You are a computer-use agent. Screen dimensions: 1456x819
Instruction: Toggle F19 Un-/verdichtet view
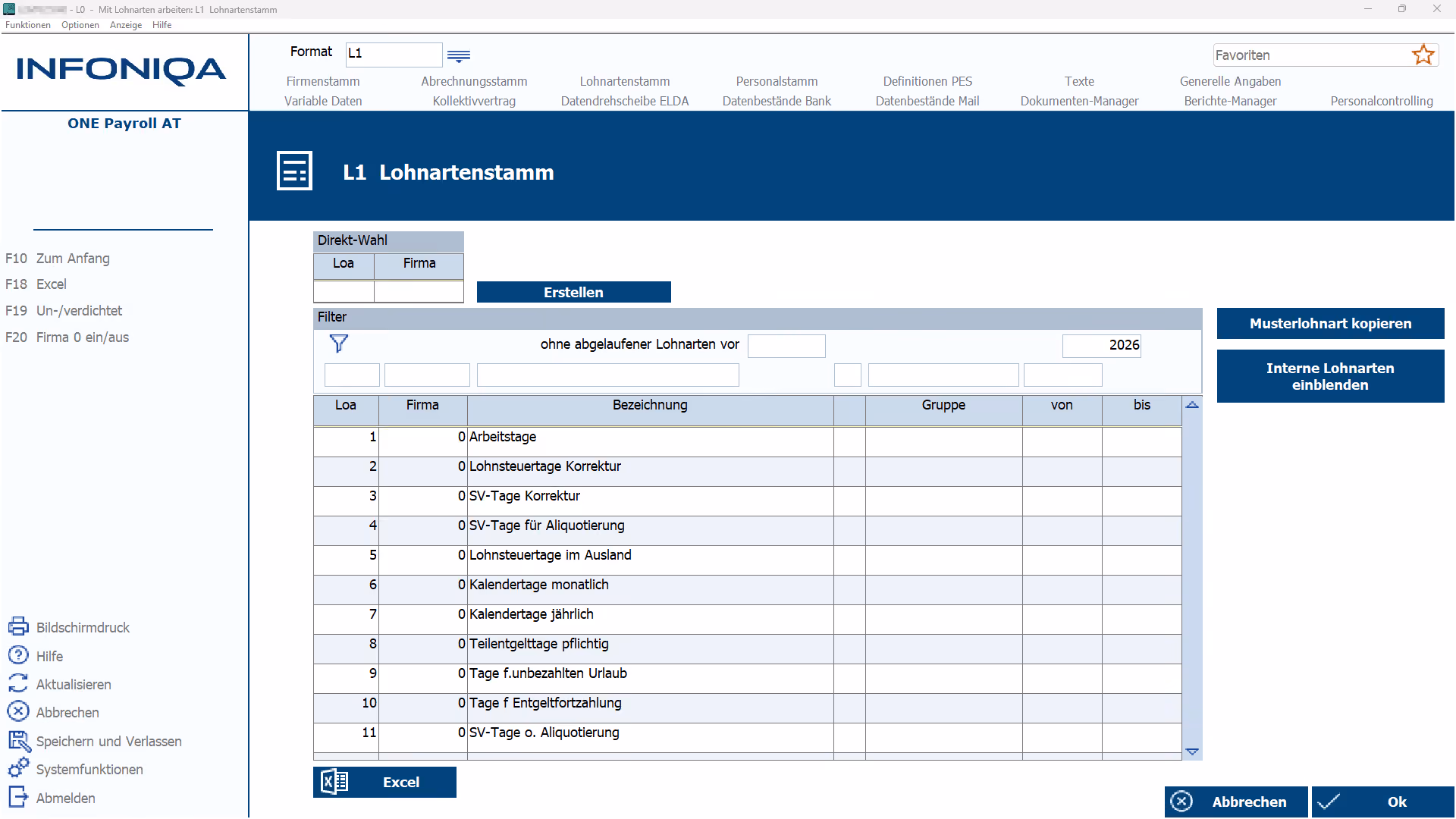pos(64,310)
